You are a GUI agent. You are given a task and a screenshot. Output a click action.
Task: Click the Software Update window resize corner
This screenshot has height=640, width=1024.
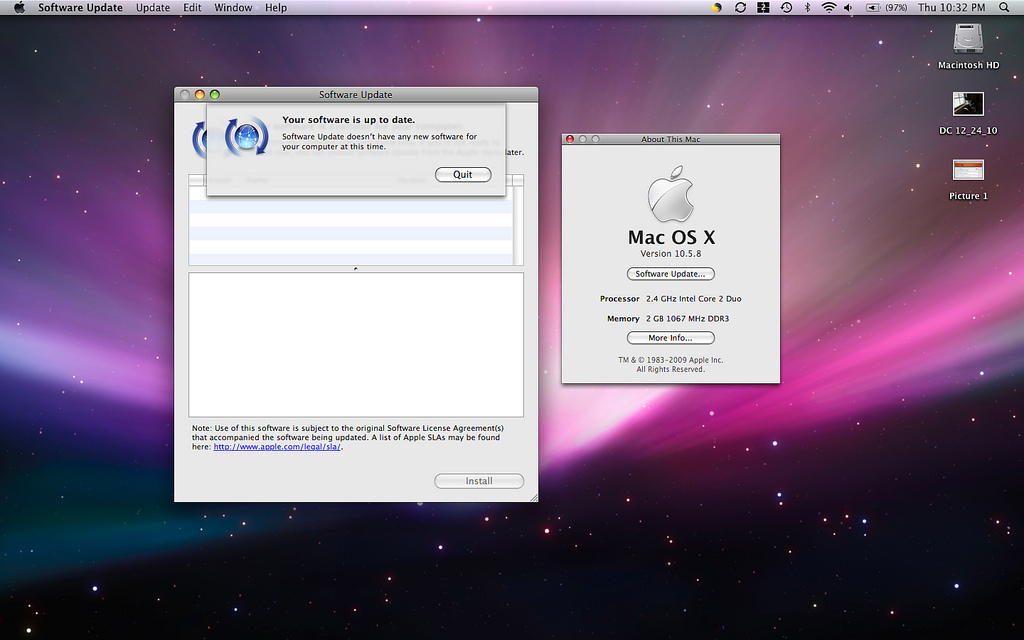coord(534,498)
